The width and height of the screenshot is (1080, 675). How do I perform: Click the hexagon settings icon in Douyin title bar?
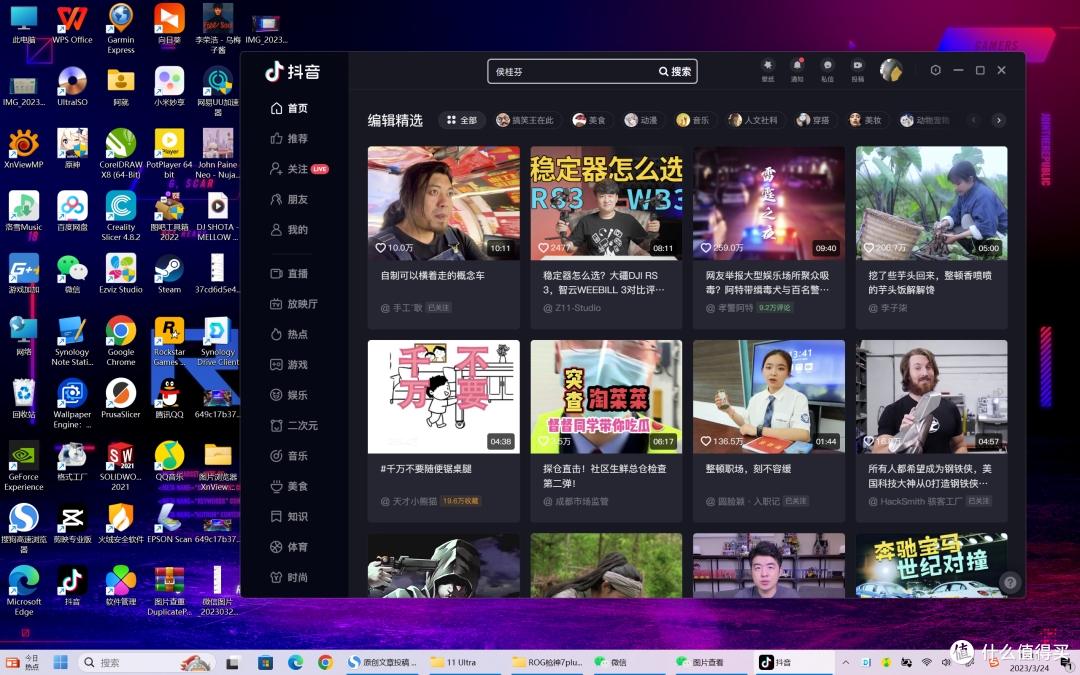click(x=935, y=70)
